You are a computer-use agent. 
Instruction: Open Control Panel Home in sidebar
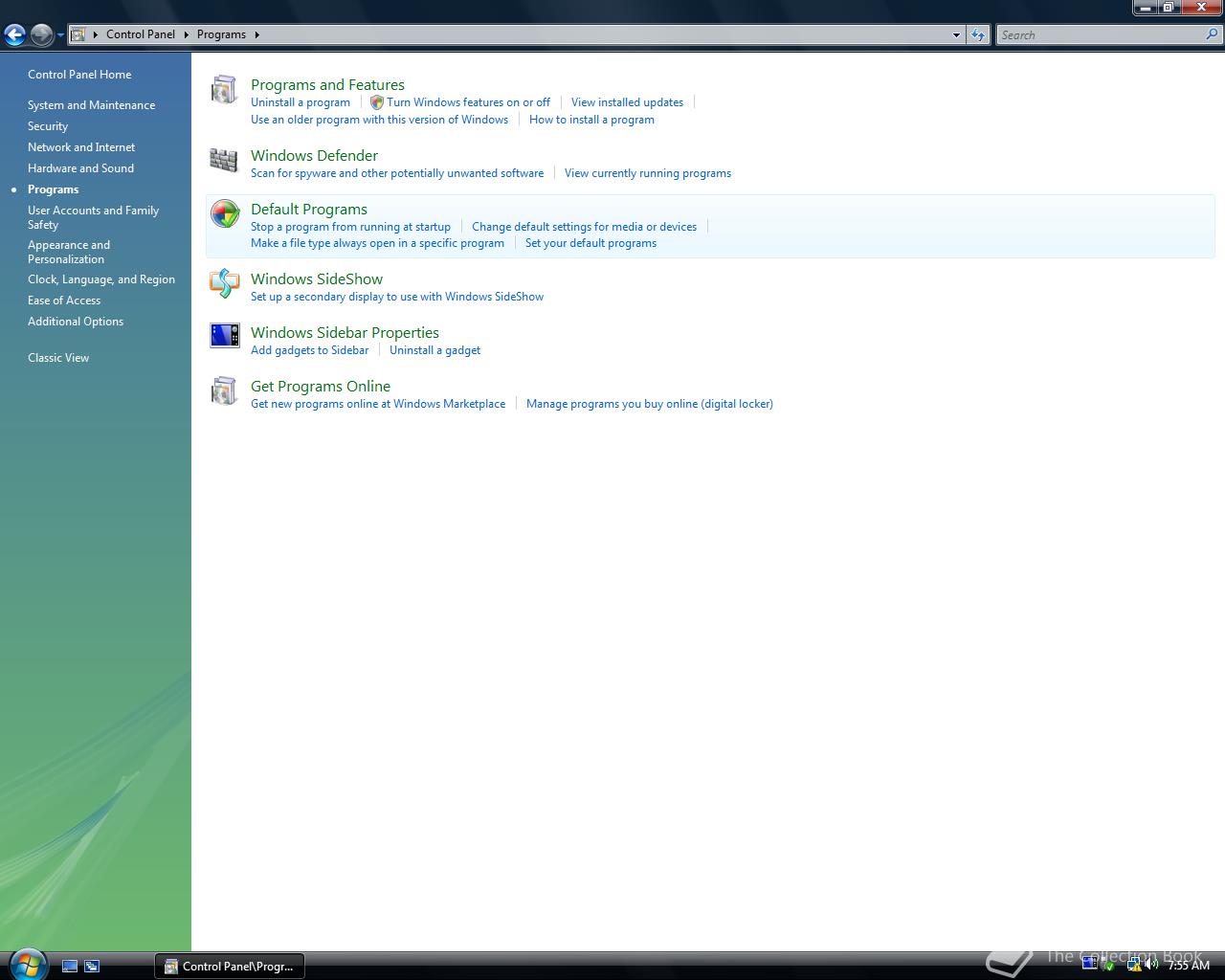pyautogui.click(x=79, y=75)
